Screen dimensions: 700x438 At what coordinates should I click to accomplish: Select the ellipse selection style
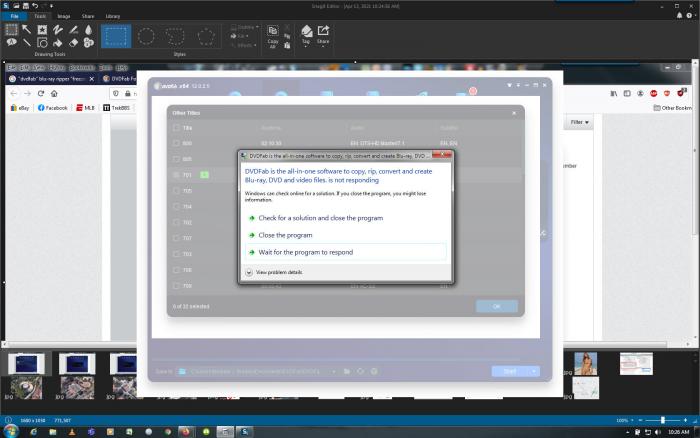[146, 38]
